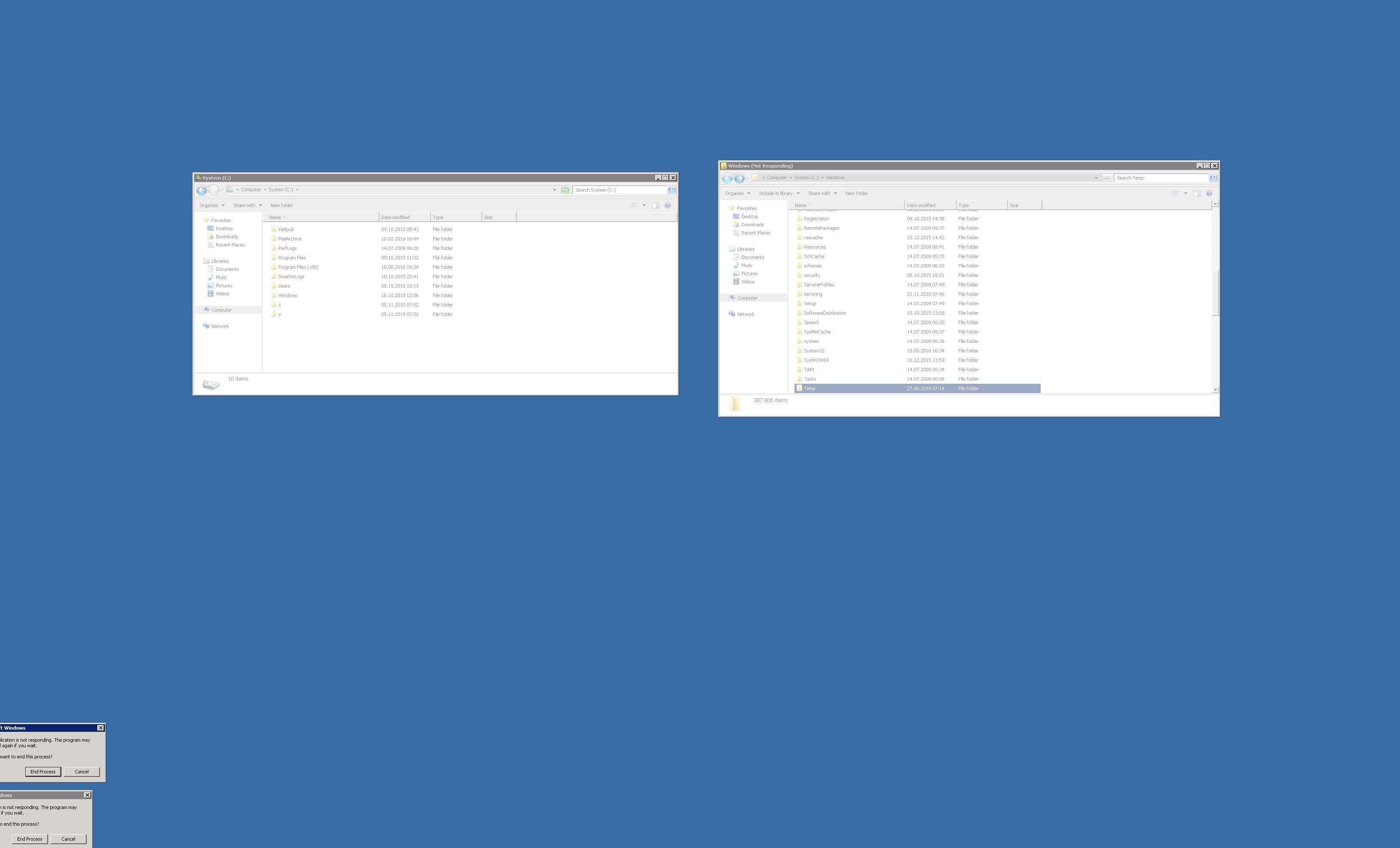Change view layout in the Windows window
Viewport: 1400px width, 848px height.
[x=1175, y=194]
